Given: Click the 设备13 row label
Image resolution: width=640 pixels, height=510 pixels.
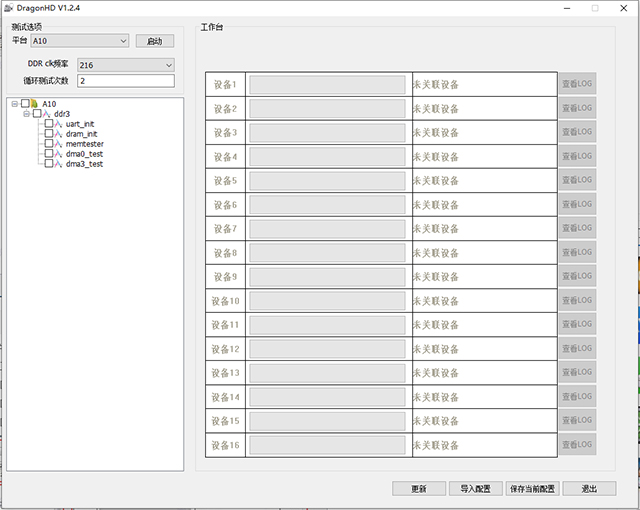Looking at the screenshot, I should coord(225,373).
